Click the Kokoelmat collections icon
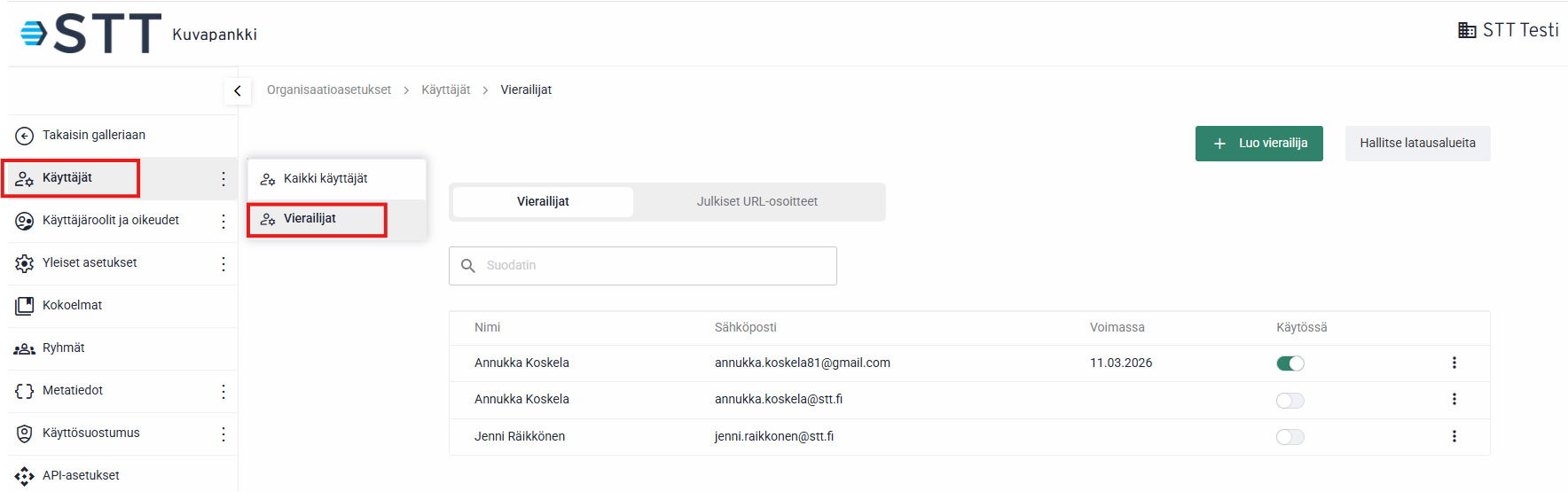This screenshot has height=492, width=1568. click(25, 306)
